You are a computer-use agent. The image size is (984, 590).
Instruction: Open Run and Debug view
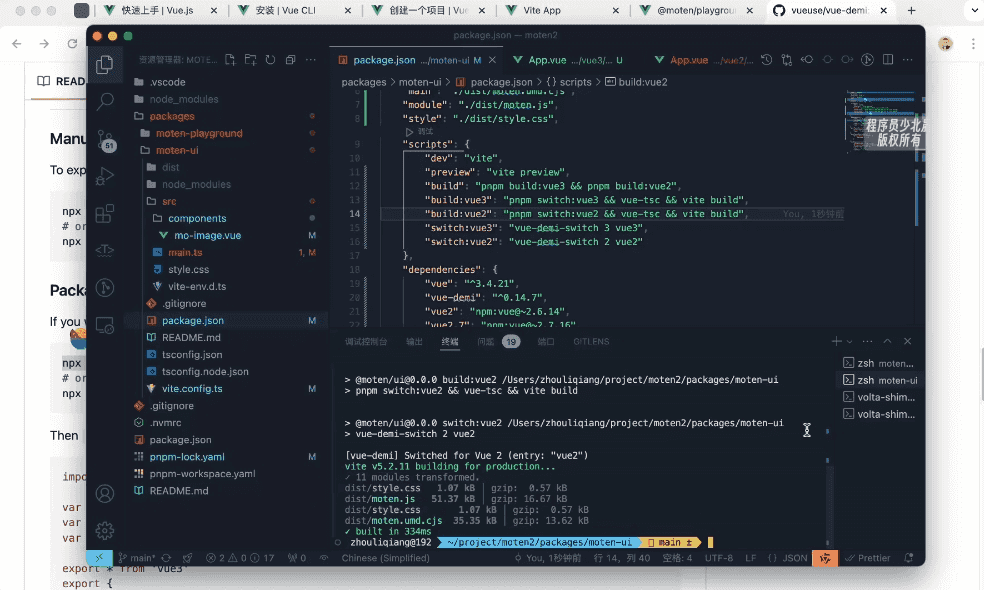click(105, 176)
